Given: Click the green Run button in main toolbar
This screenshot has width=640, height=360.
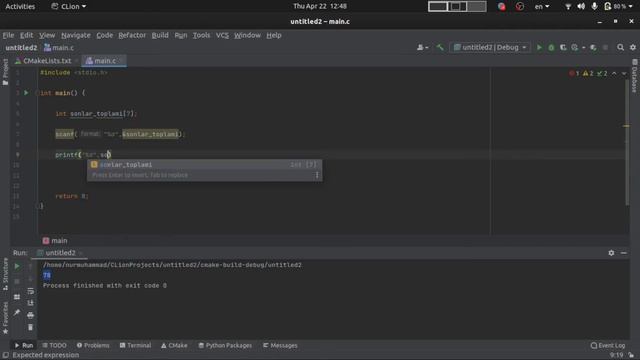Looking at the screenshot, I should point(539,47).
